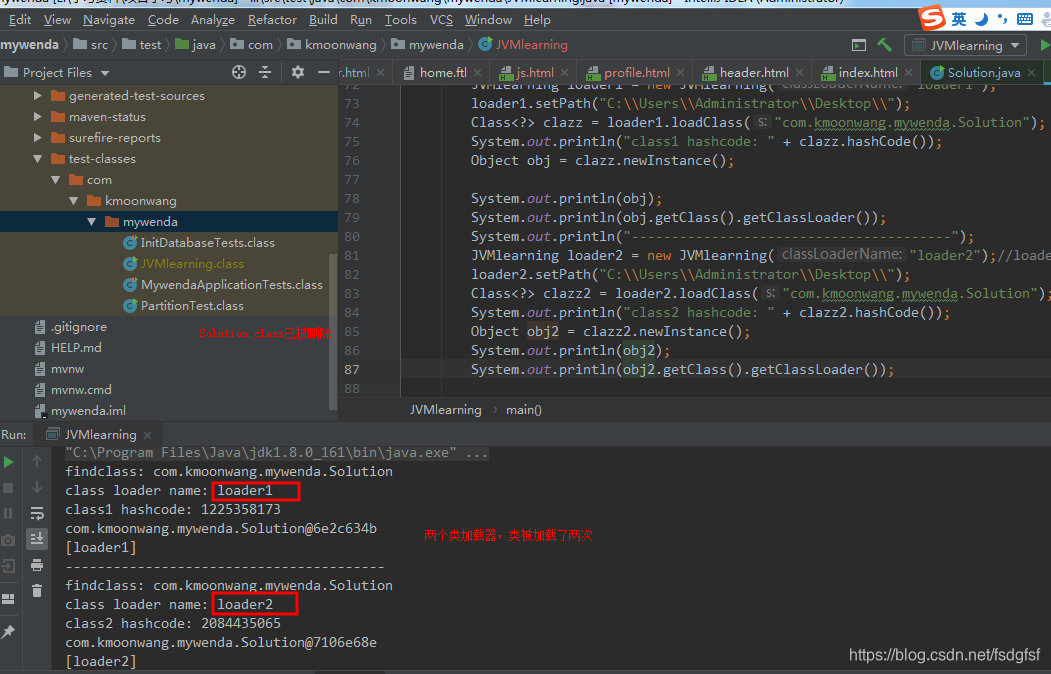Click the Up stack trace arrow
The image size is (1051, 674).
click(37, 461)
